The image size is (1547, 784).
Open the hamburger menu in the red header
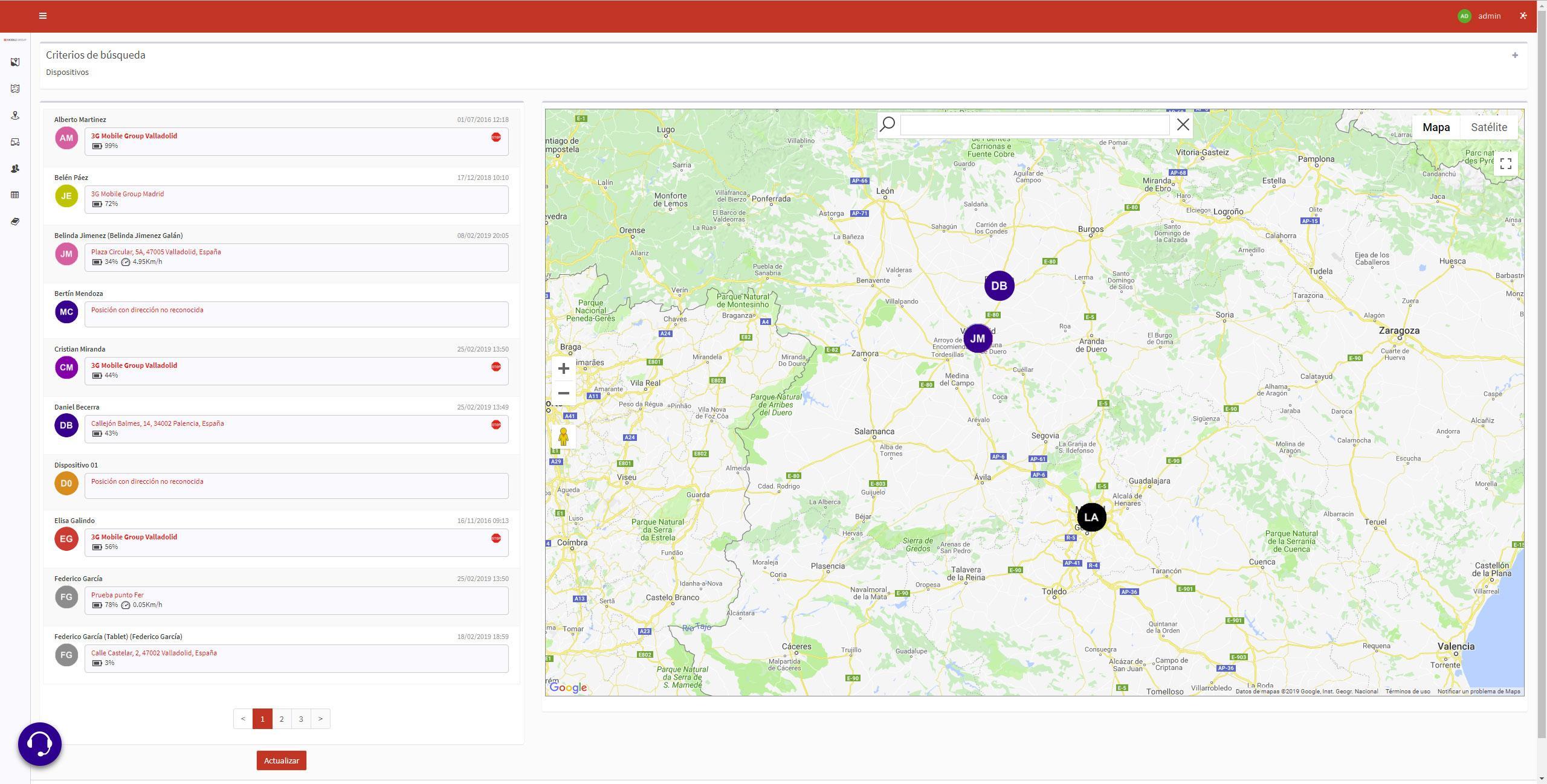[x=42, y=16]
